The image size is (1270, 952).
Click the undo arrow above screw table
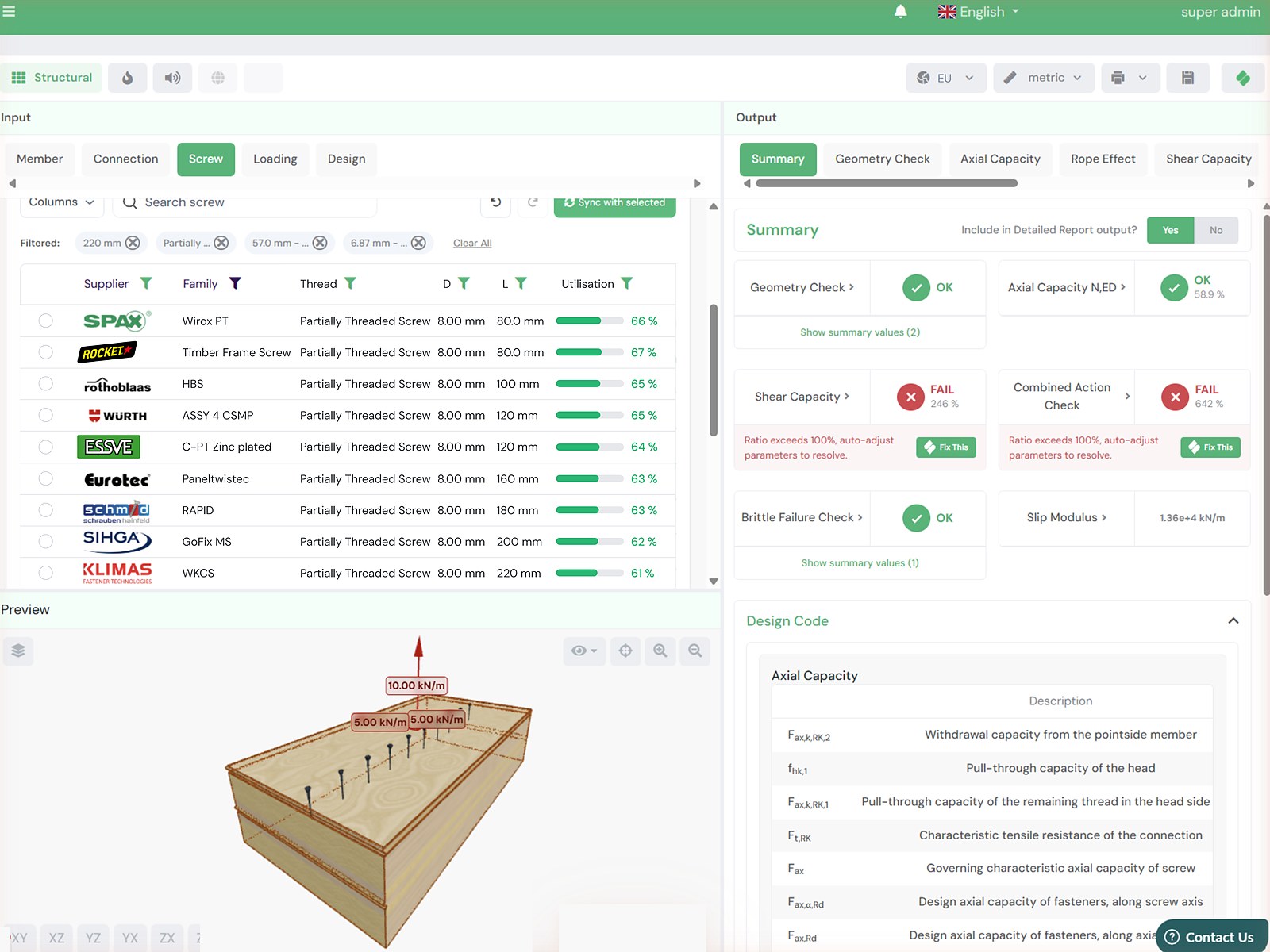pos(496,202)
